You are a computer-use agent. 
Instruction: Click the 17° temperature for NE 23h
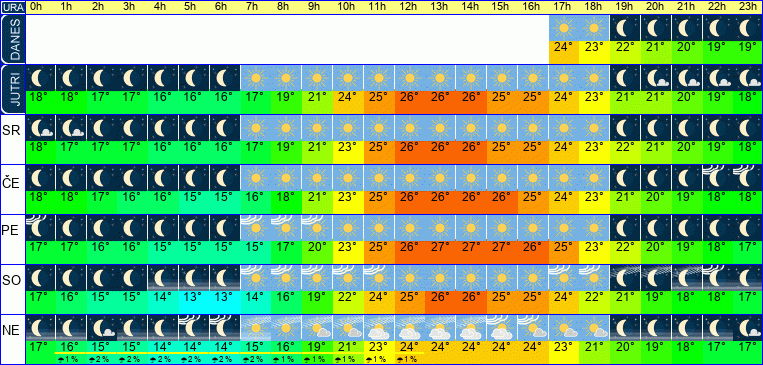(748, 347)
